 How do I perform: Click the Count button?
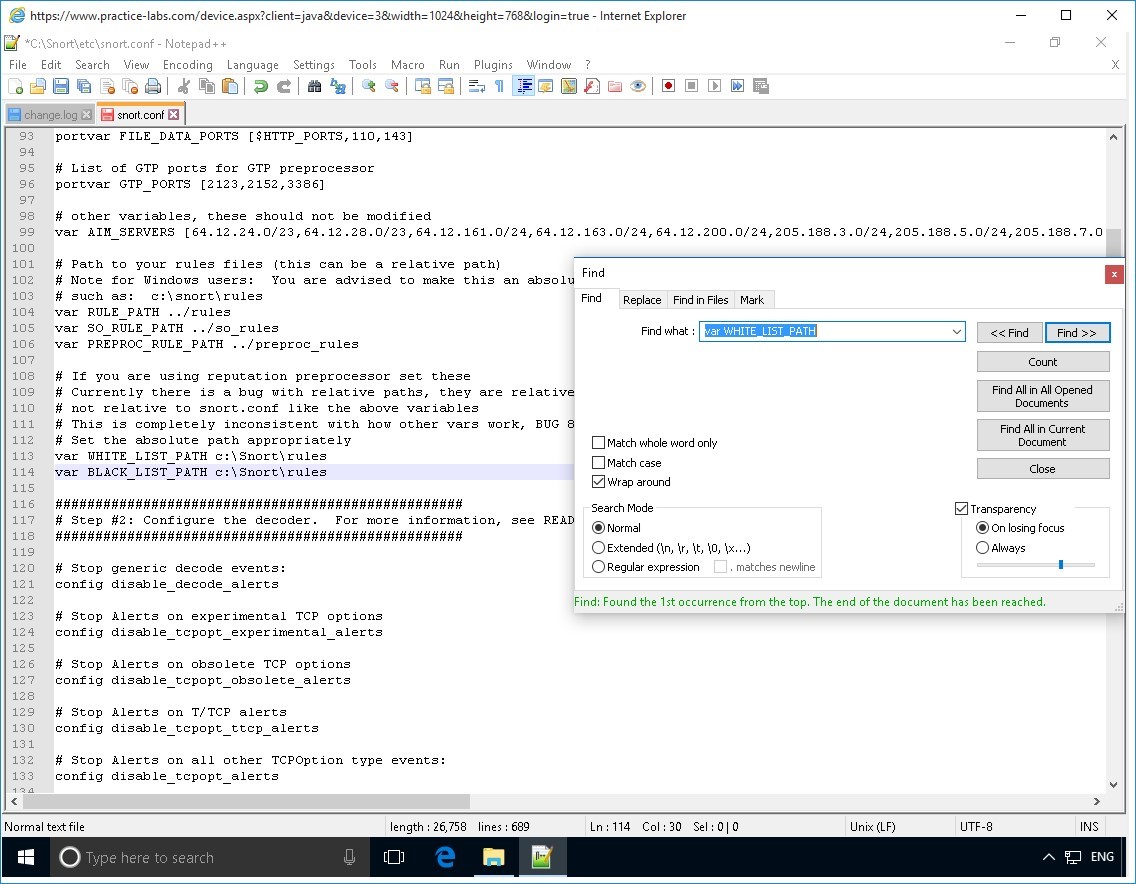click(1042, 362)
